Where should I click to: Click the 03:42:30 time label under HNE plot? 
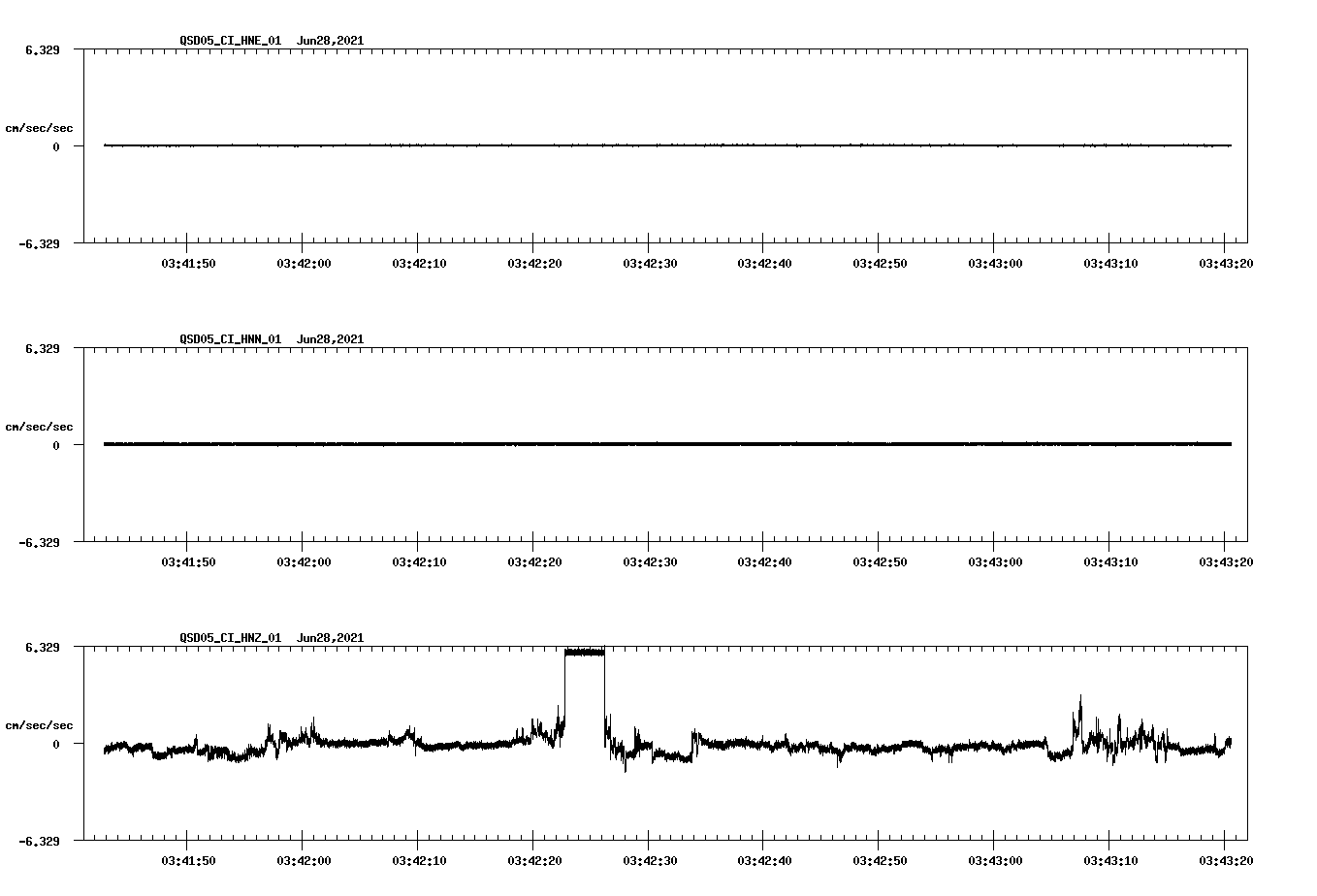point(650,263)
